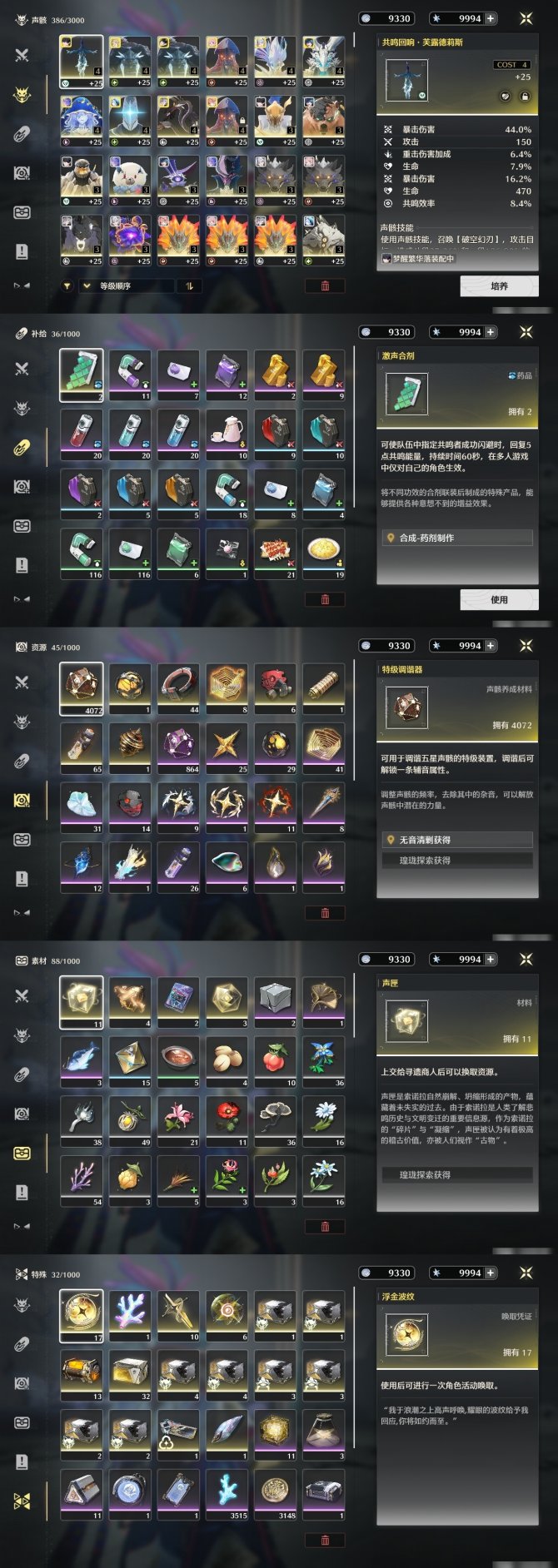Screen dimensions: 558x1568
Task: Toggle discard mark on selected echo
Action: (506, 97)
